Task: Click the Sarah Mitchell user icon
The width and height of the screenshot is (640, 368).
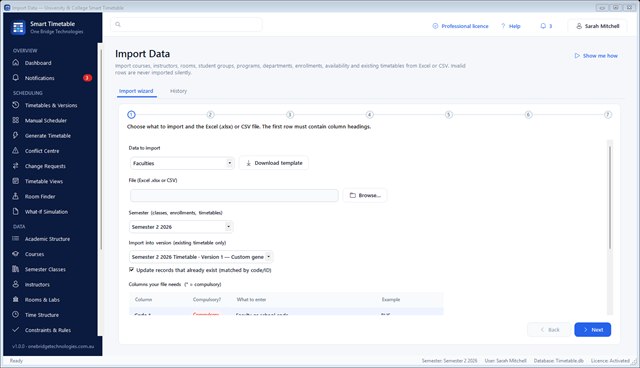Action: point(579,26)
